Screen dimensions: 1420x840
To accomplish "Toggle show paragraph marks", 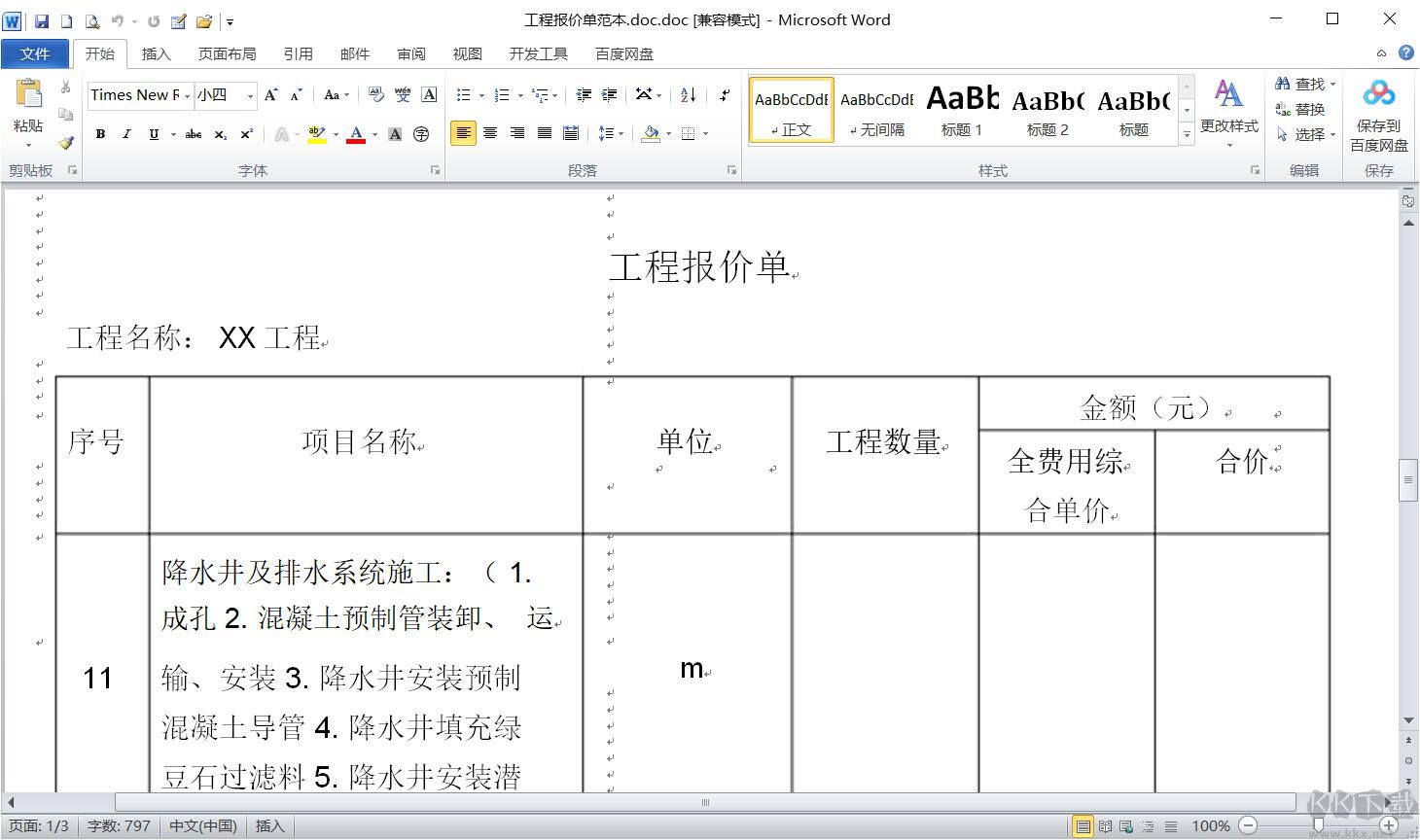I will (x=725, y=95).
